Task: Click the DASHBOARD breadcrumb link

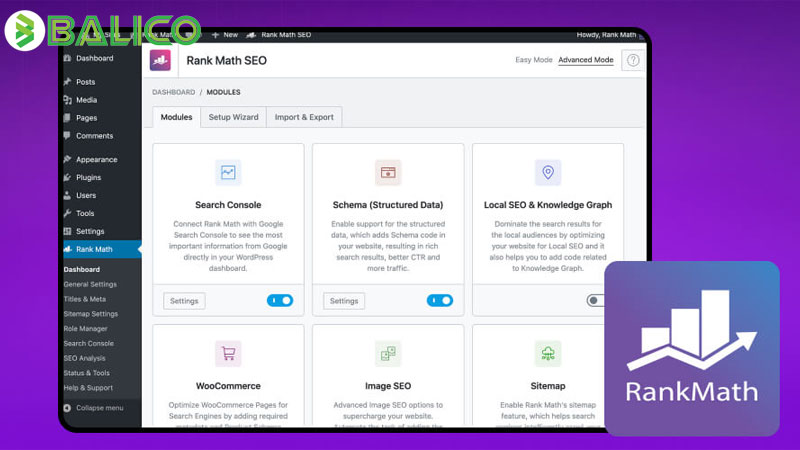Action: tap(173, 92)
